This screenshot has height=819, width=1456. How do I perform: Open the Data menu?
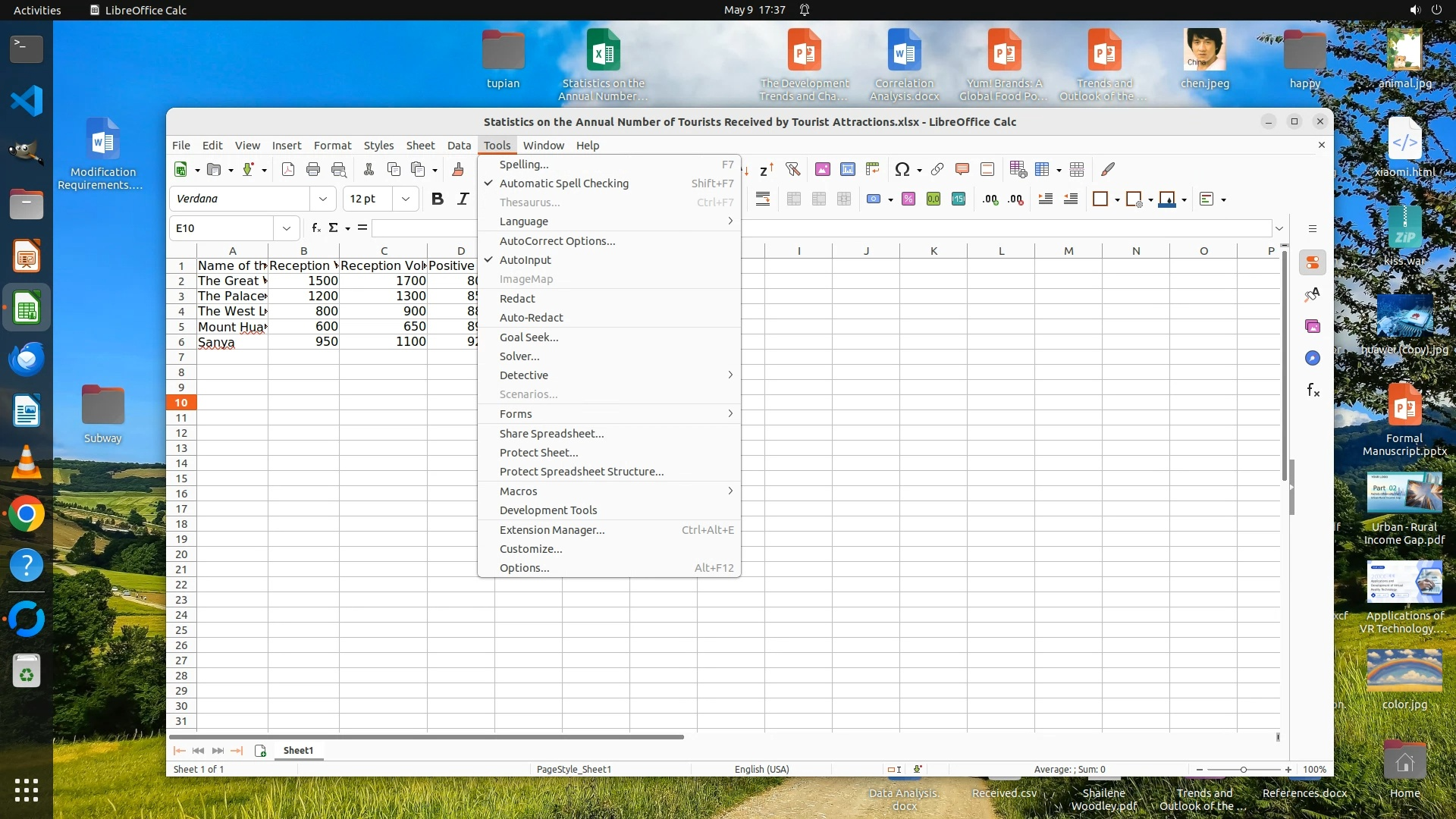[x=459, y=145]
